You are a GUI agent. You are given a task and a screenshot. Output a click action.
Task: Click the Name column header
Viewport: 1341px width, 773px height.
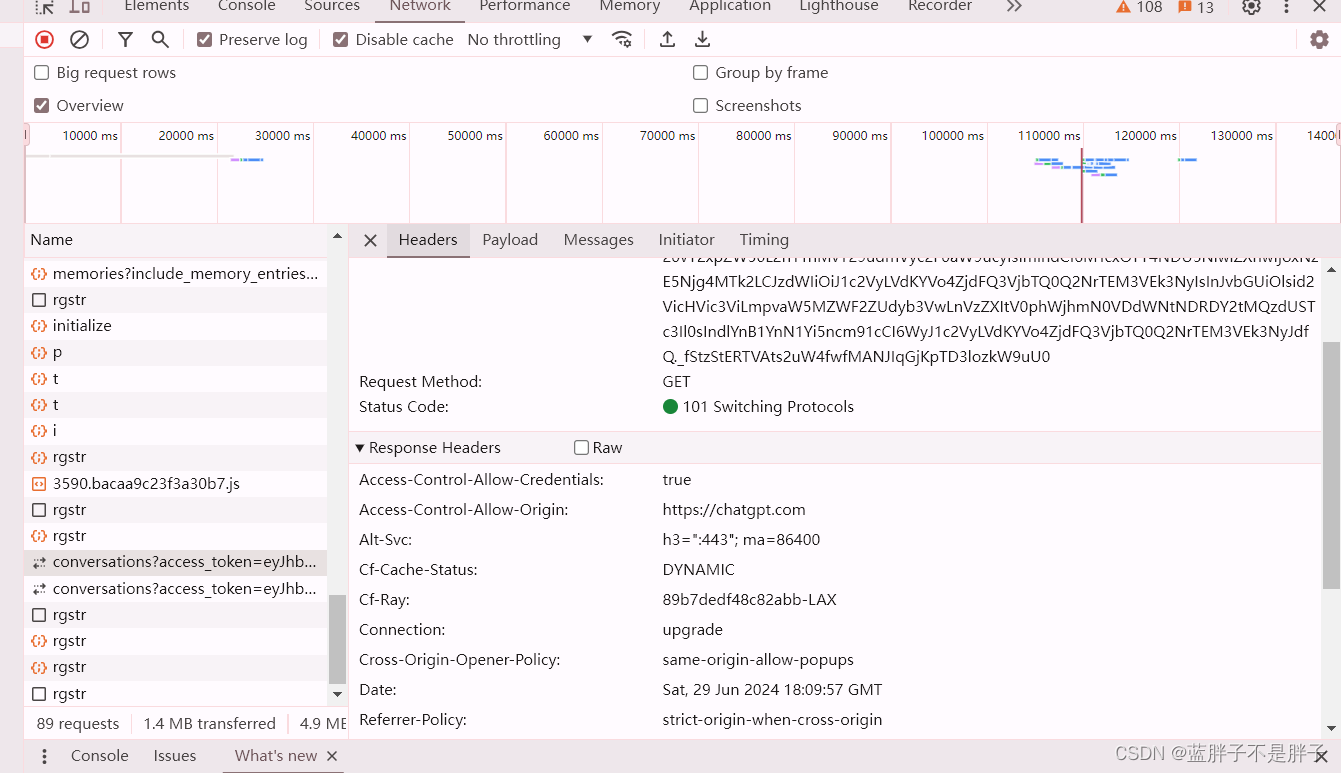(x=52, y=240)
